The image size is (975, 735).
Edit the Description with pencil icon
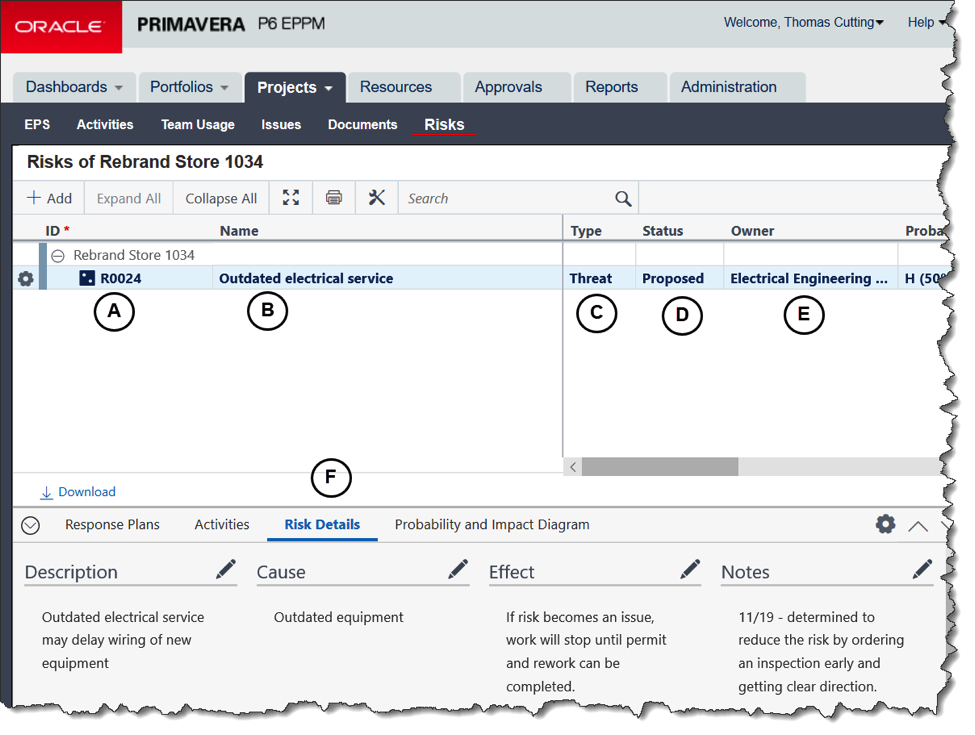click(x=226, y=569)
